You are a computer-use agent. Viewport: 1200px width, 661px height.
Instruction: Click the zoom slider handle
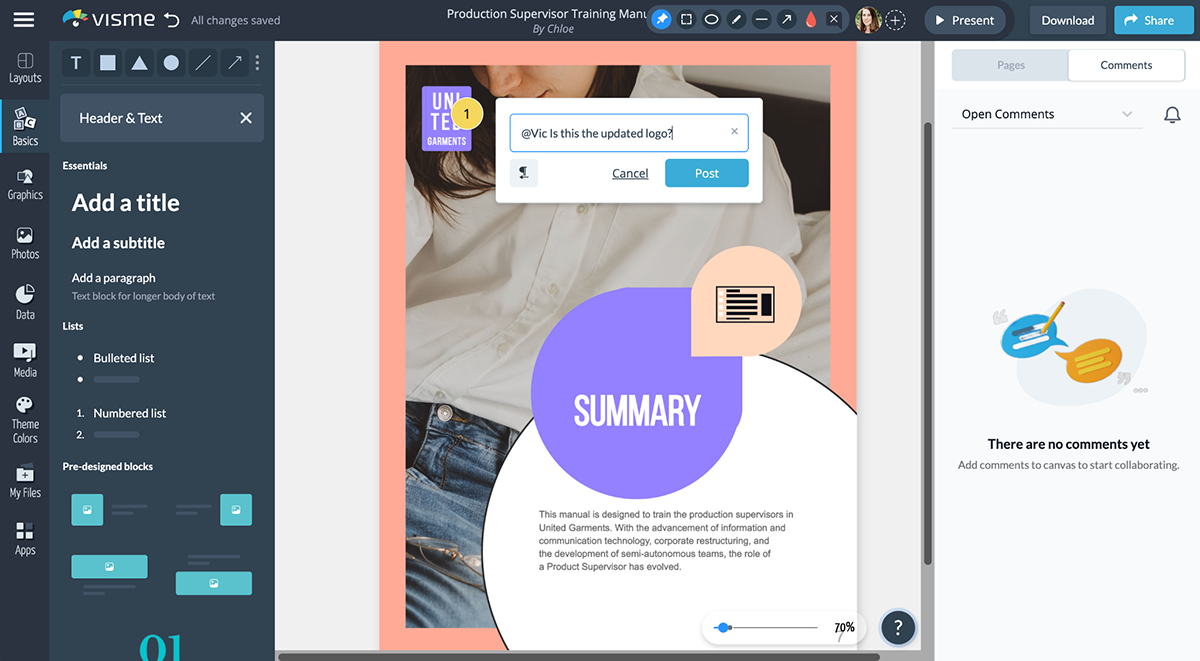coord(723,627)
